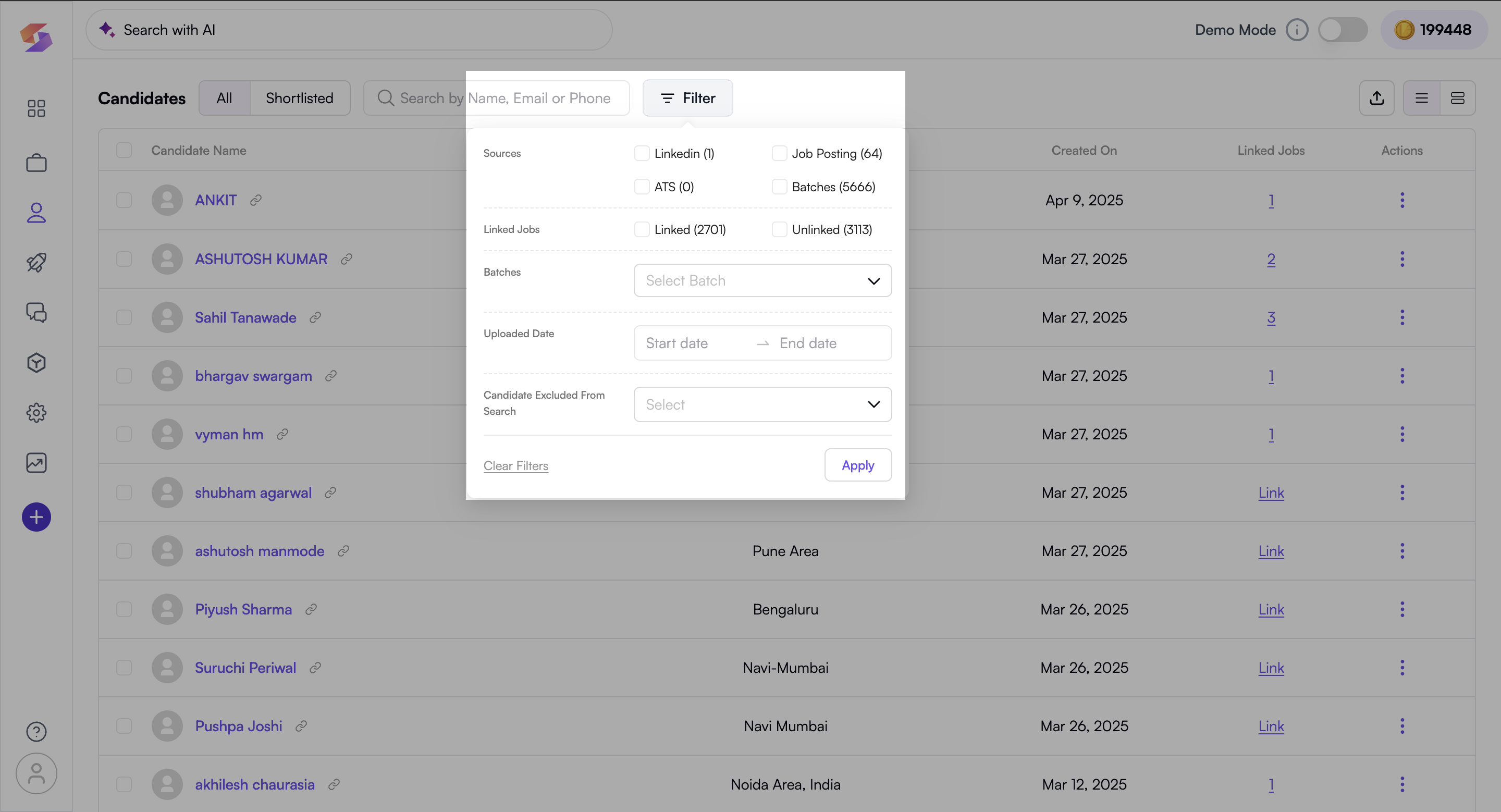Select the ANKIT row checkbox
Screen dimensions: 1501x812
pos(124,200)
